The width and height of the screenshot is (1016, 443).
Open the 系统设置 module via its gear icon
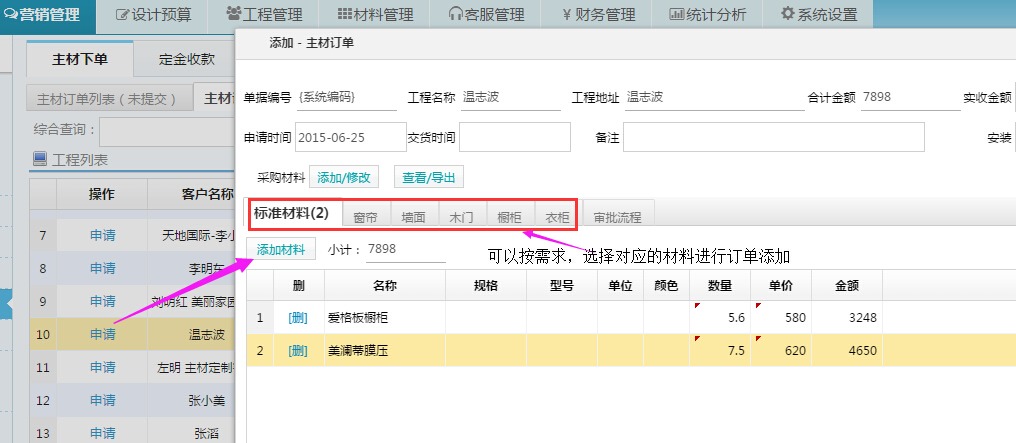click(788, 15)
